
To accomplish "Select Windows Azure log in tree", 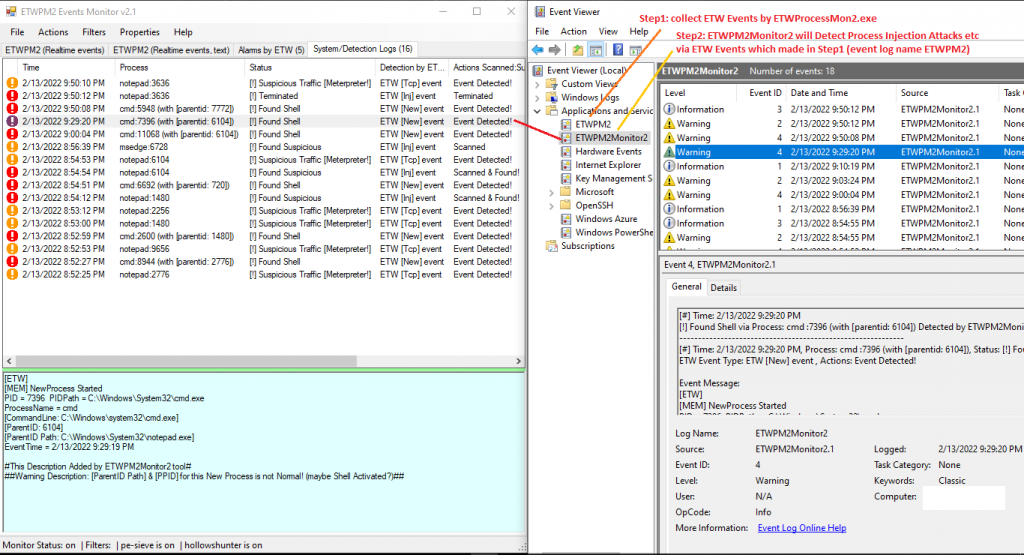I will click(x=606, y=219).
